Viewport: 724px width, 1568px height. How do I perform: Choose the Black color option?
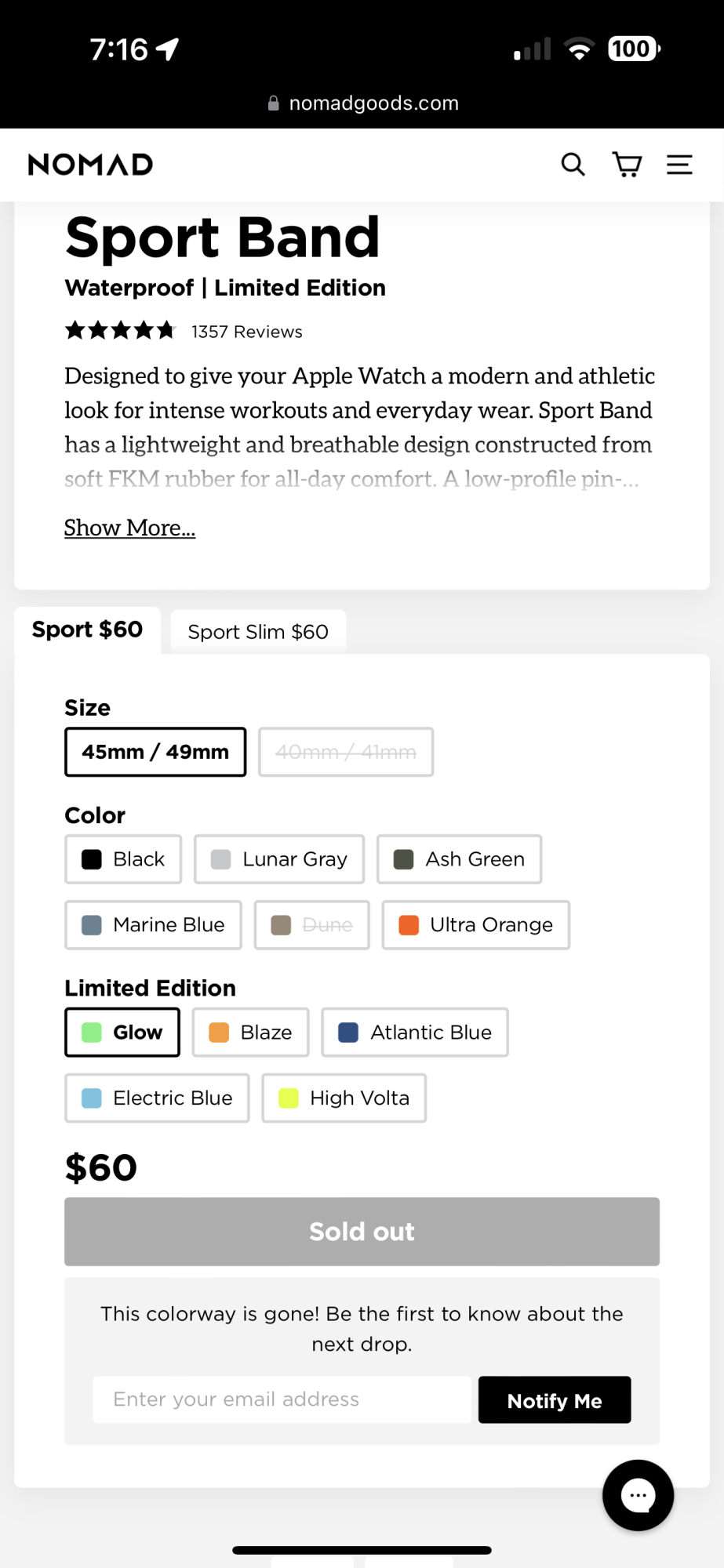[x=123, y=859]
